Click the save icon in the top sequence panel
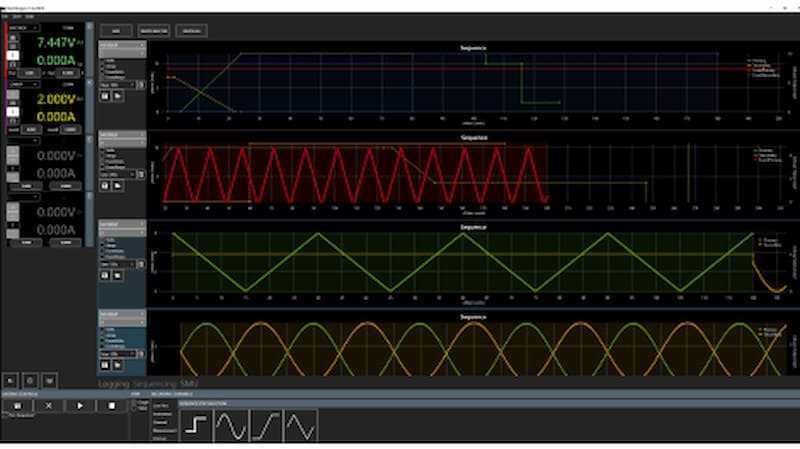 click(104, 98)
